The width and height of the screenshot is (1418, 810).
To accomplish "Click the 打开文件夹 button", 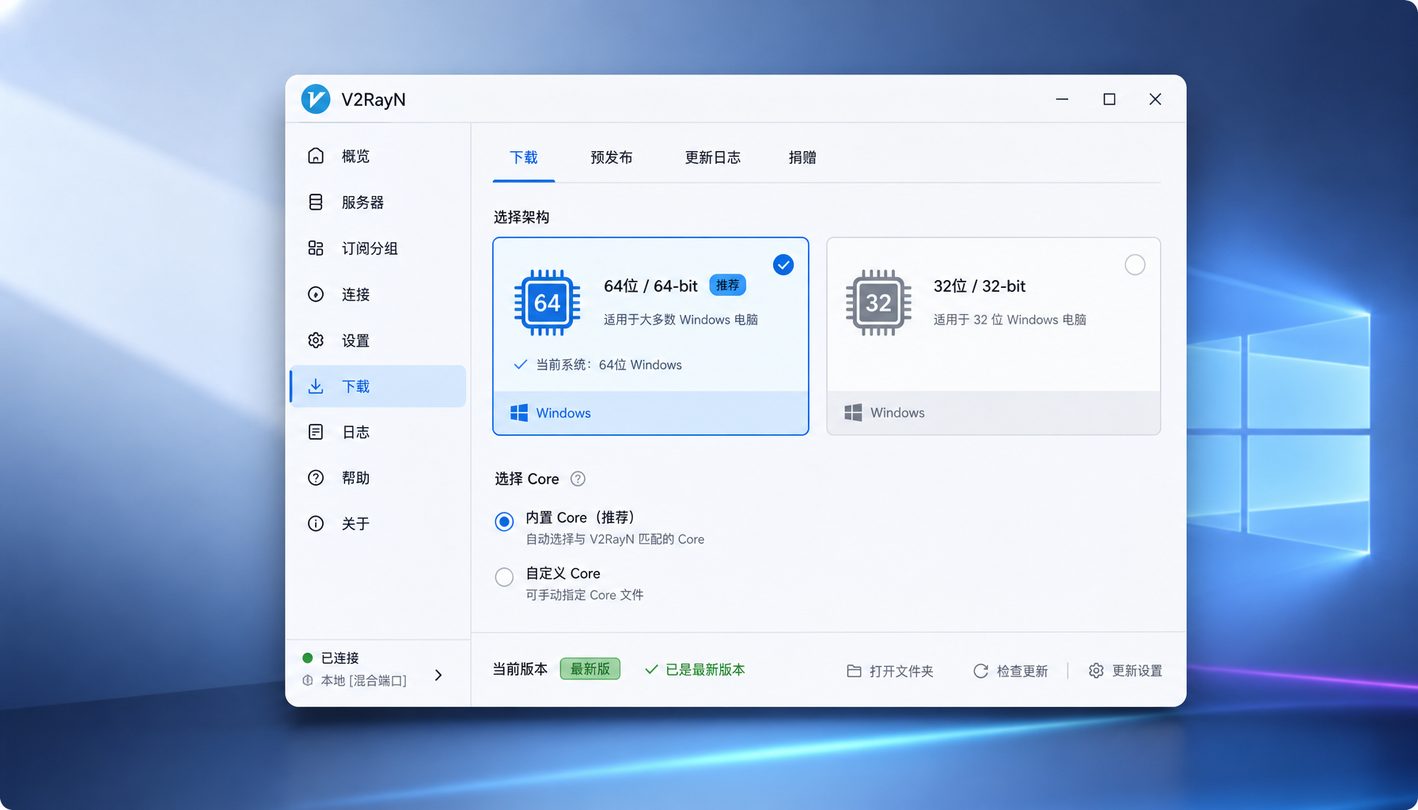I will pyautogui.click(x=890, y=671).
